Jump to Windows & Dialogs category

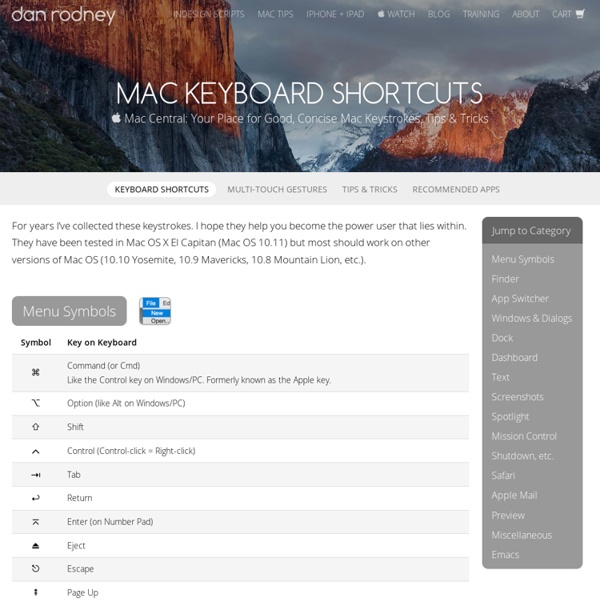coord(532,318)
